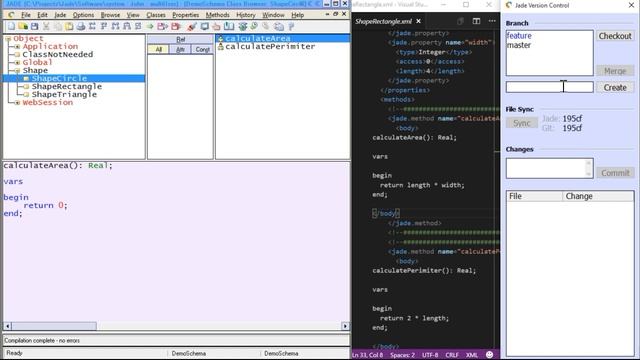Open the Properties menu
The width and height of the screenshot is (640, 360).
pos(185,15)
